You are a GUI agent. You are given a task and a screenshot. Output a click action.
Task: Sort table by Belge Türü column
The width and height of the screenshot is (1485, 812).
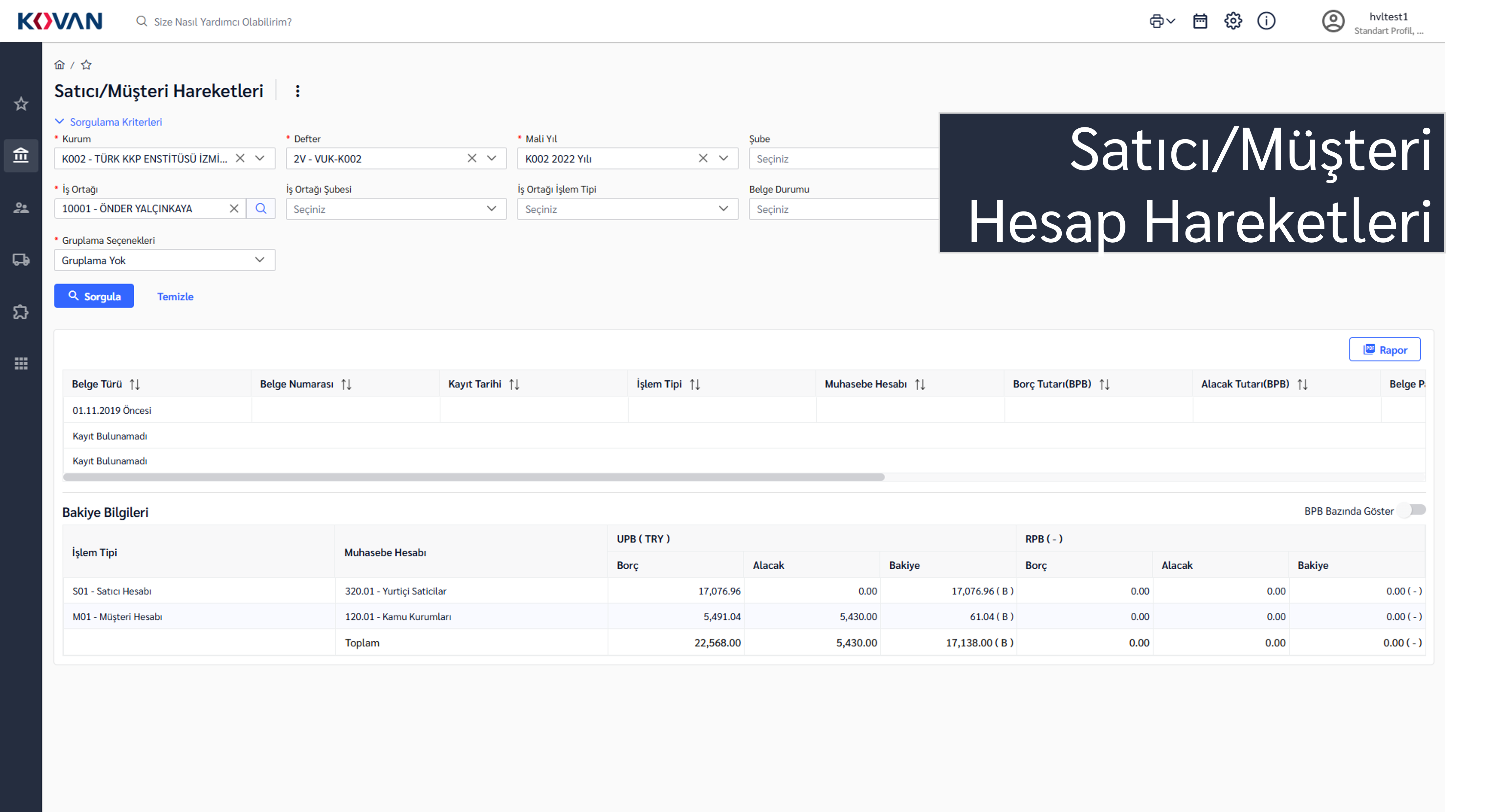[x=135, y=384]
